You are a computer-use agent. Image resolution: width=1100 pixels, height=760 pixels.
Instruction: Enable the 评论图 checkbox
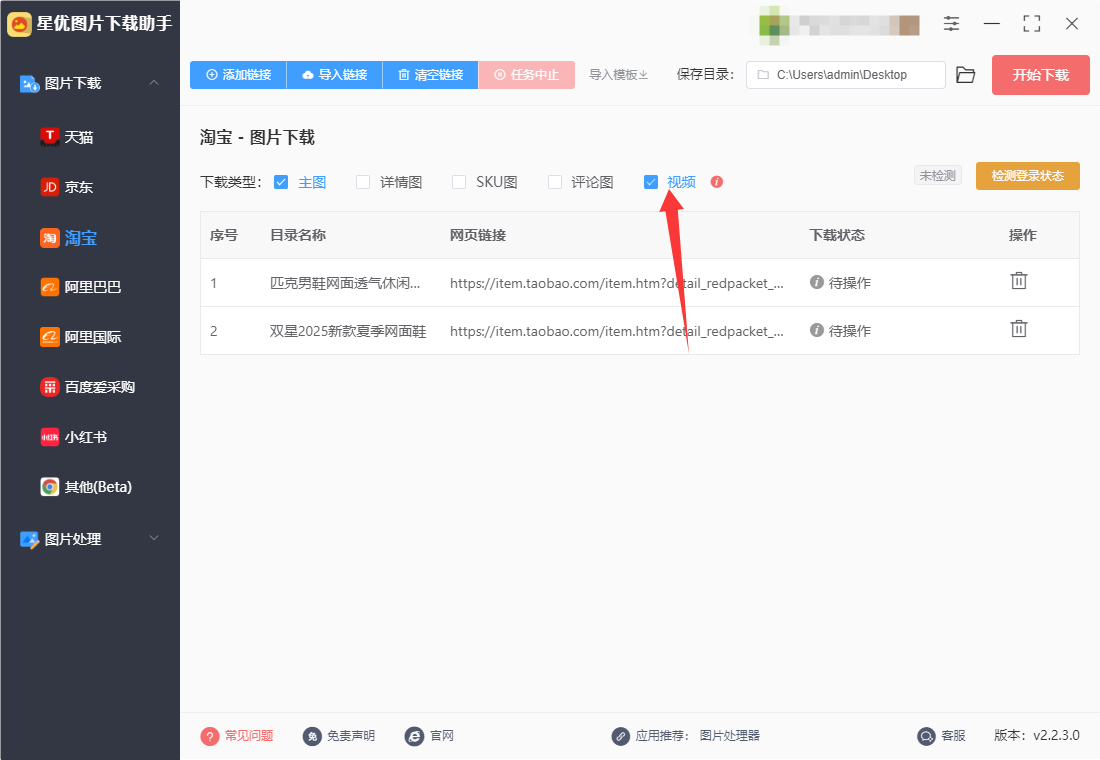tap(555, 182)
